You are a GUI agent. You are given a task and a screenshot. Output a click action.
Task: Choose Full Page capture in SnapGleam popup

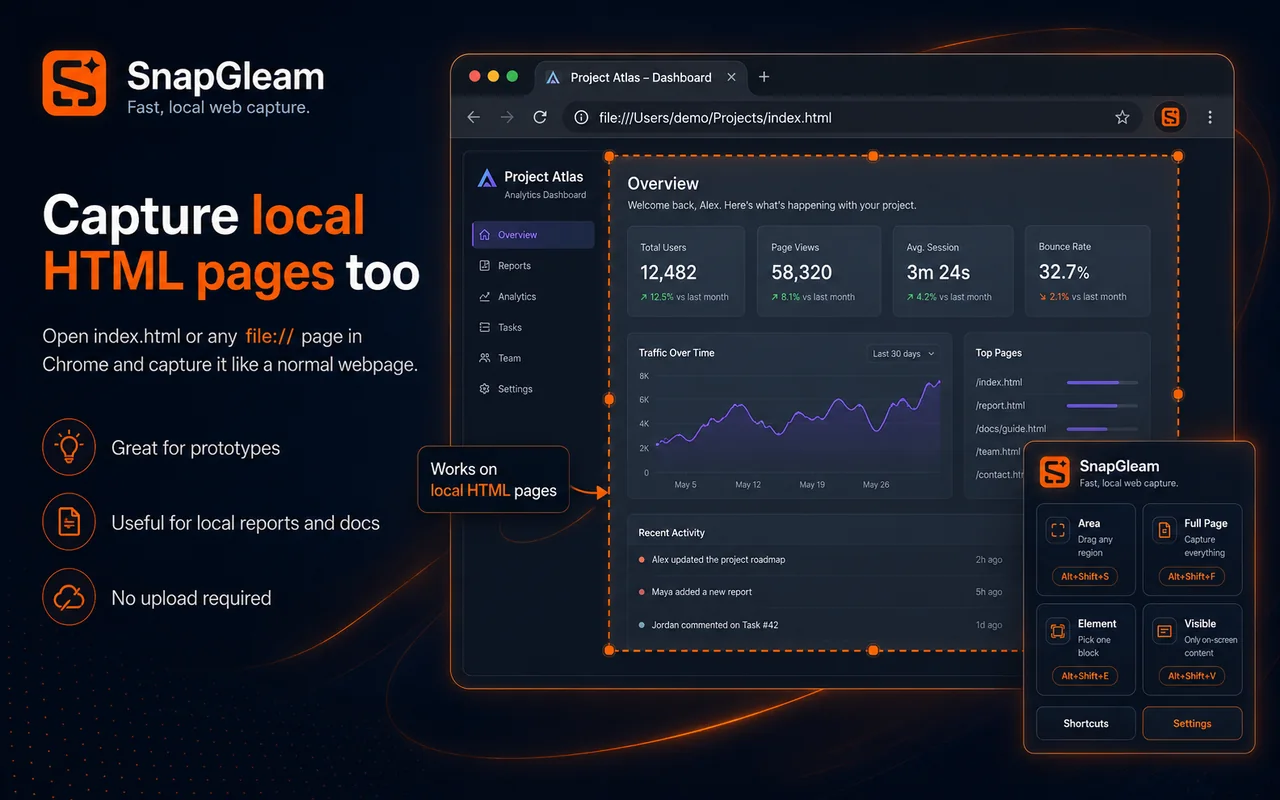click(1192, 549)
